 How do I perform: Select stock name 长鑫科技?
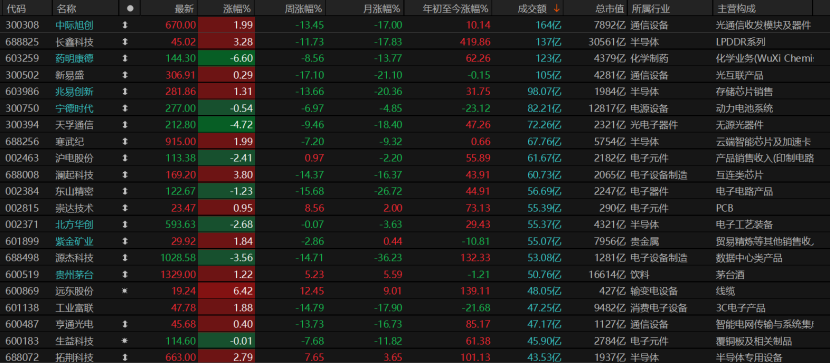pos(74,42)
